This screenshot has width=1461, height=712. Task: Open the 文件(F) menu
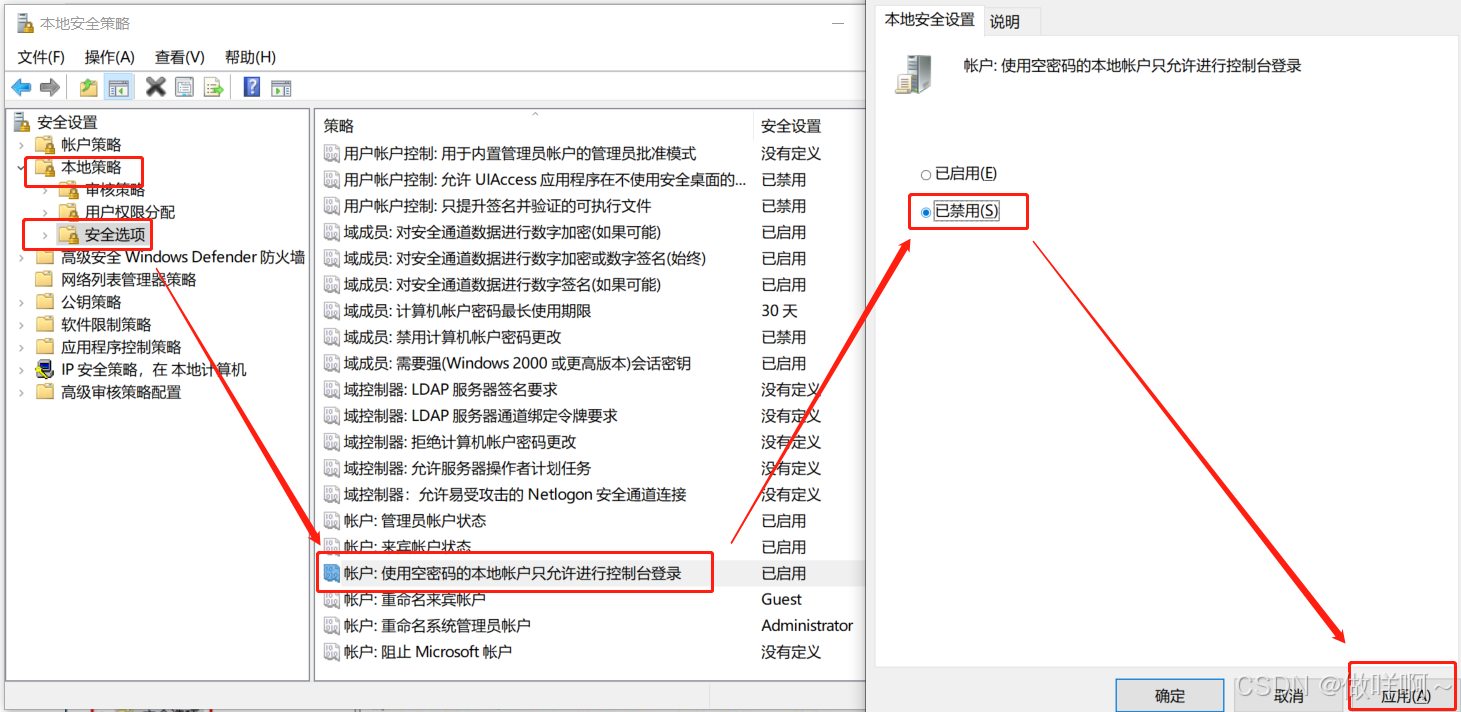click(41, 57)
